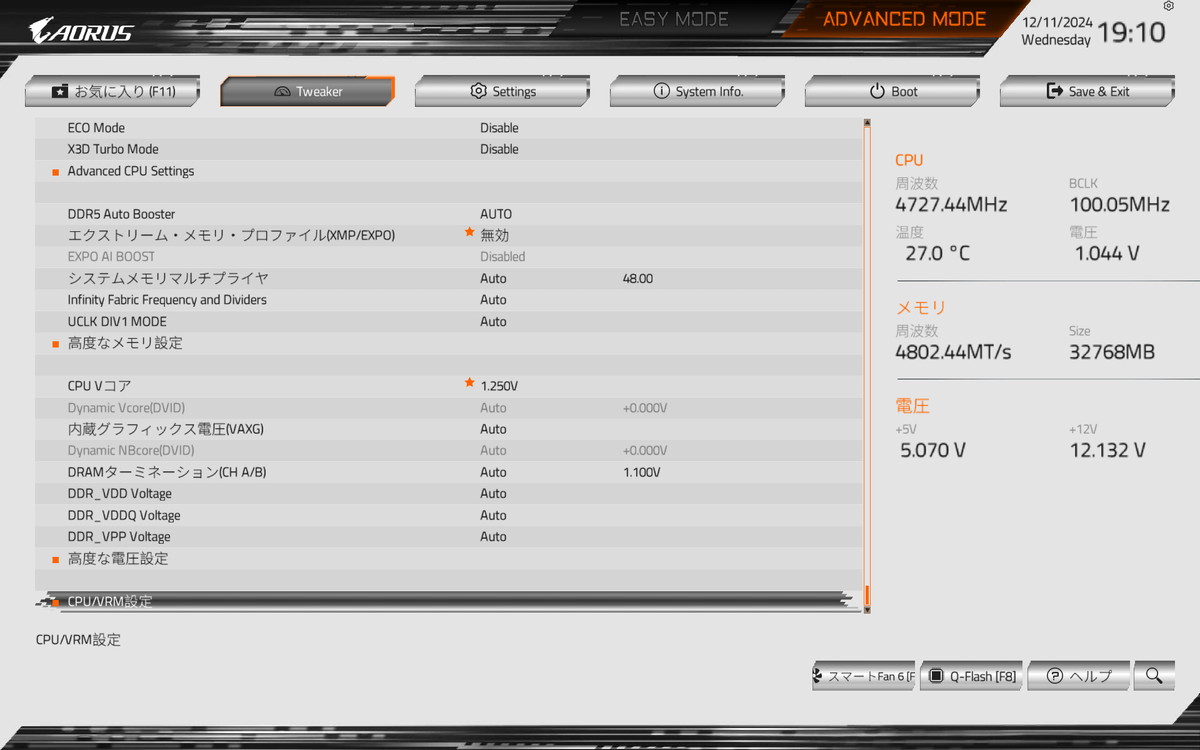1200x750 pixels.
Task: Click the CPU frequency 4727.44MHz readout
Action: click(951, 205)
